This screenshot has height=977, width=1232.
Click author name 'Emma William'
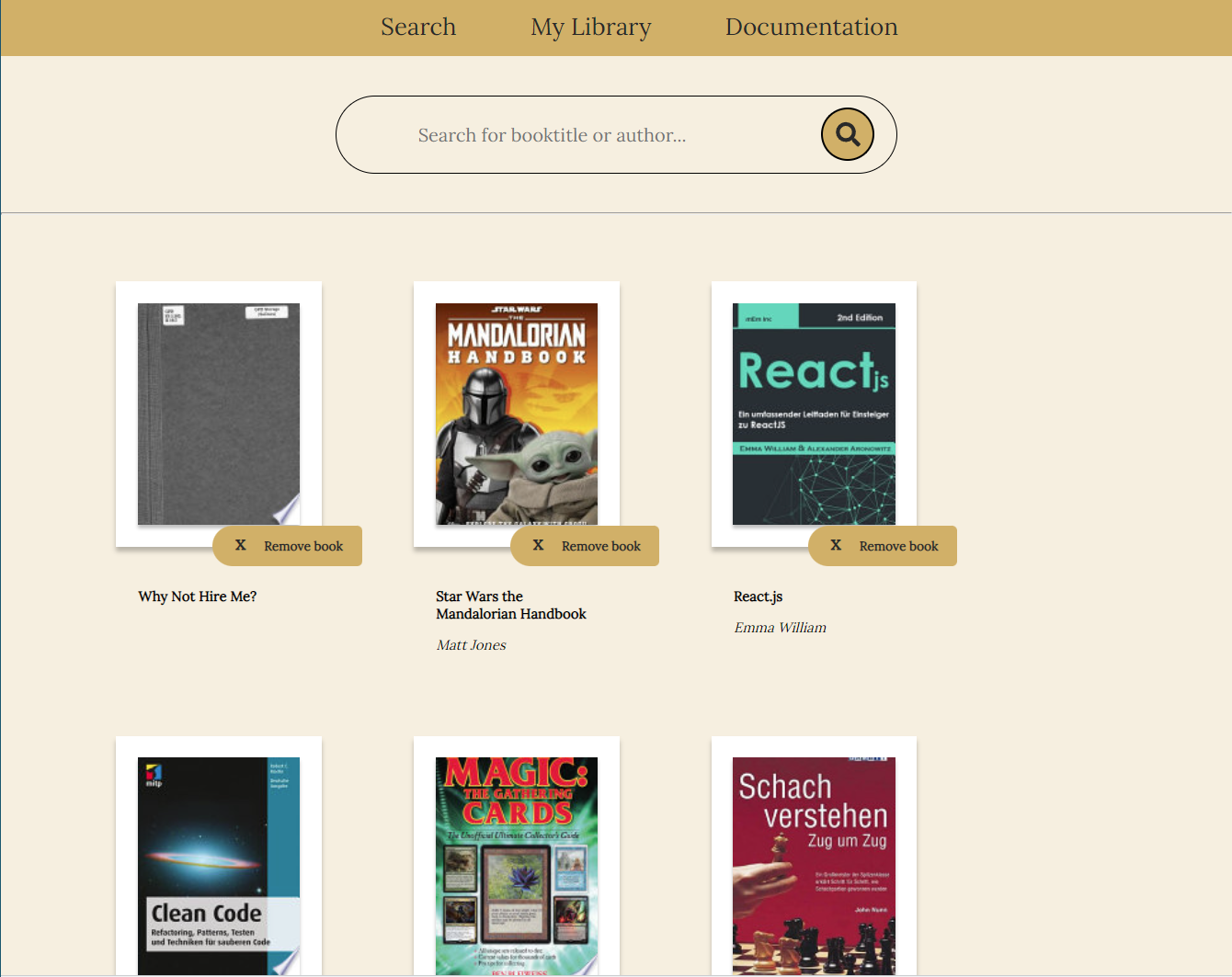(x=781, y=628)
